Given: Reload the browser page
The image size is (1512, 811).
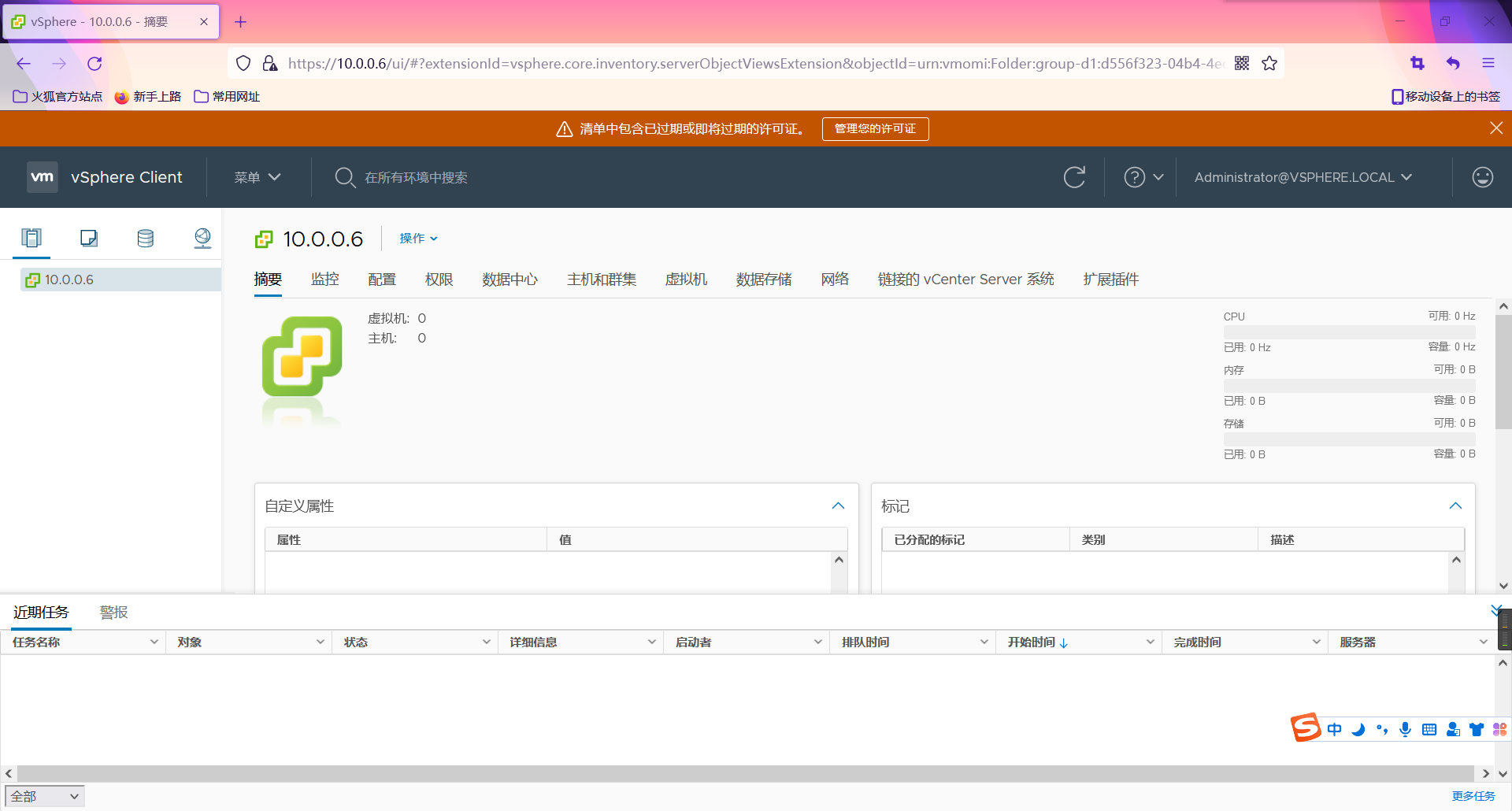Looking at the screenshot, I should [x=94, y=64].
